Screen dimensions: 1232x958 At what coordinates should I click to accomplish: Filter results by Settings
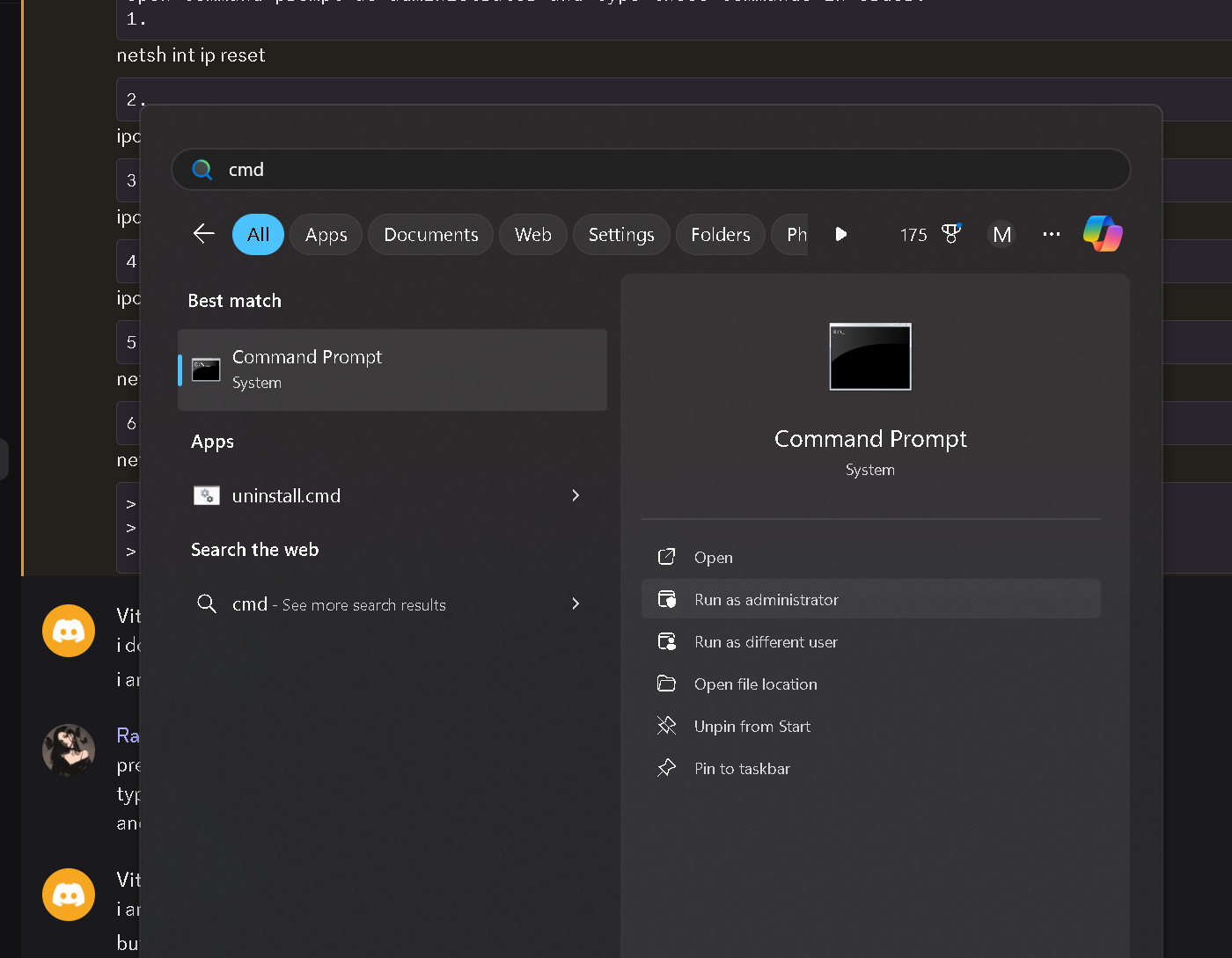[x=621, y=235]
